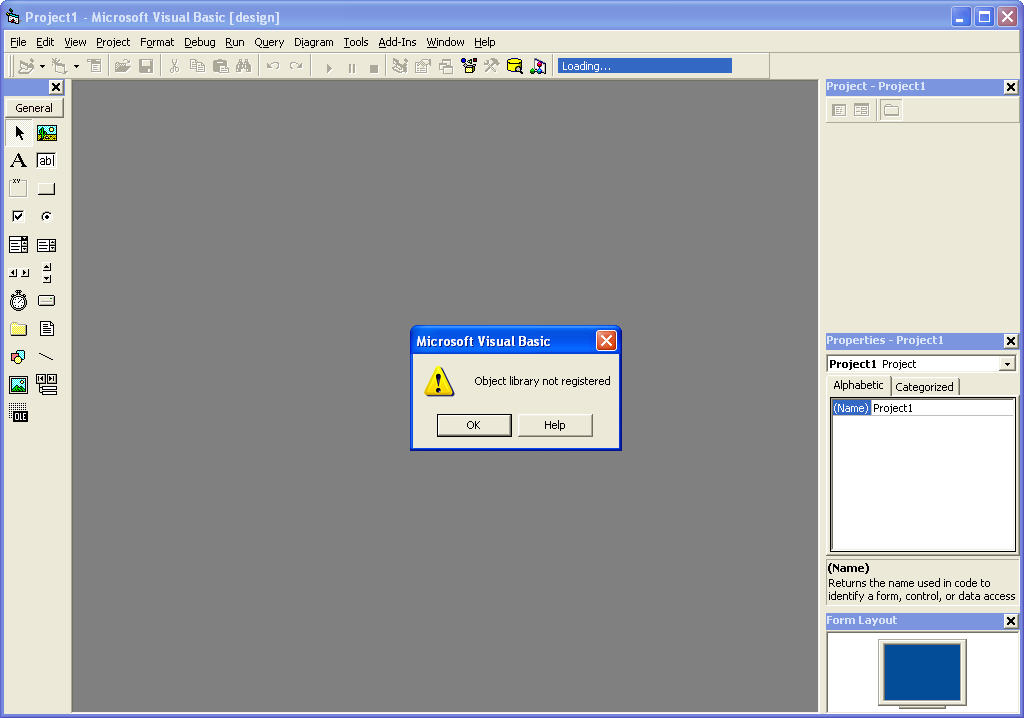Open the Object Browser from toolbar
The height and width of the screenshot is (718, 1024).
[x=467, y=66]
